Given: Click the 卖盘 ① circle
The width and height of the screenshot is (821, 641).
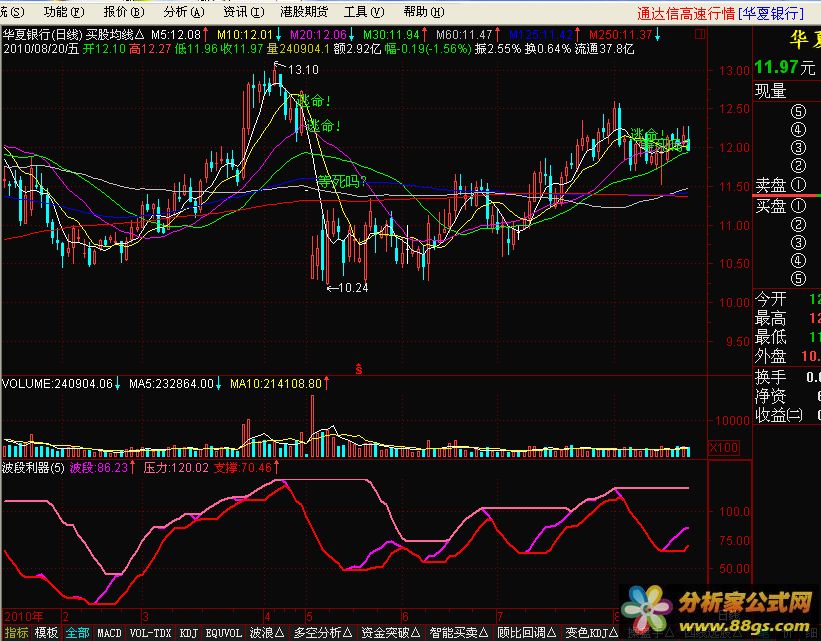Looking at the screenshot, I should [x=797, y=184].
